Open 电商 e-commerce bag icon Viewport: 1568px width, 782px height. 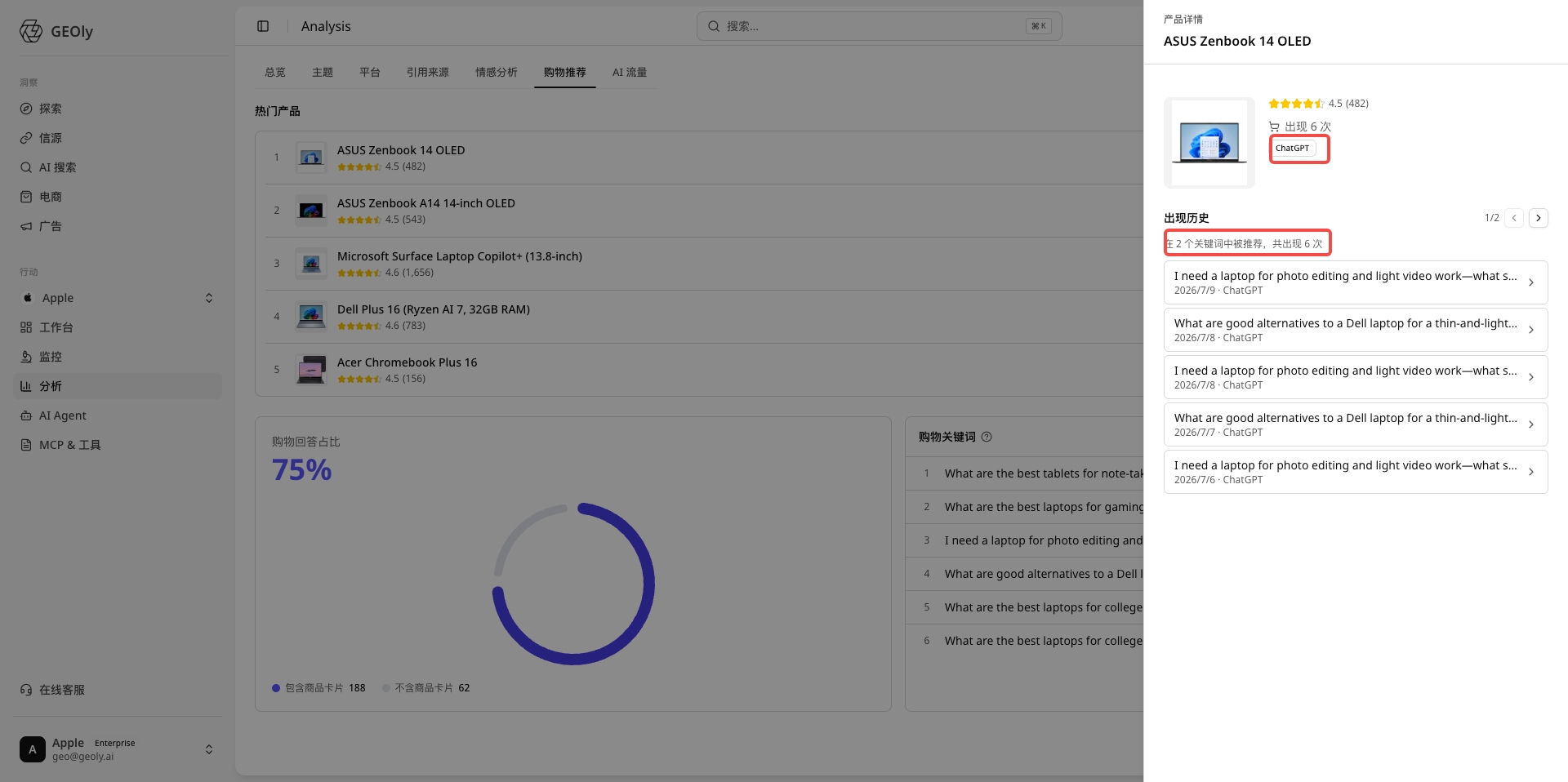click(x=26, y=197)
